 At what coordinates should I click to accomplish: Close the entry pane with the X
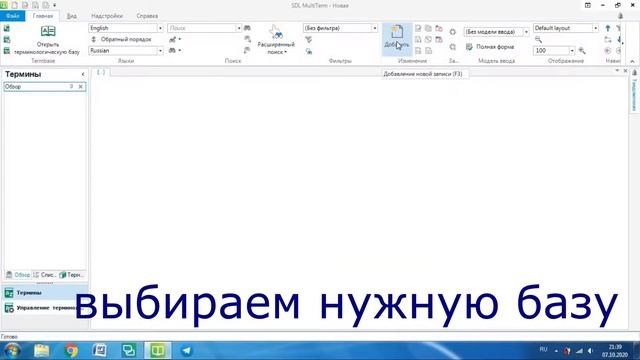(x=625, y=71)
